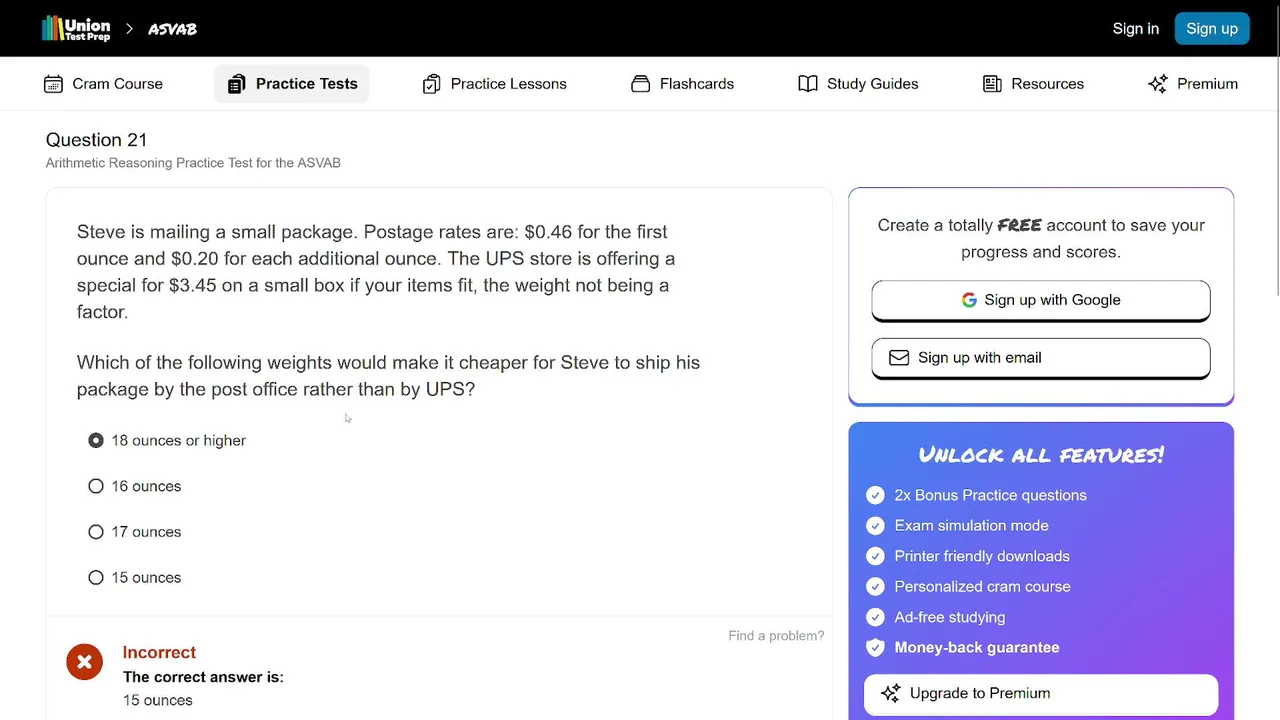Click the Cram Course calendar icon

click(x=53, y=84)
